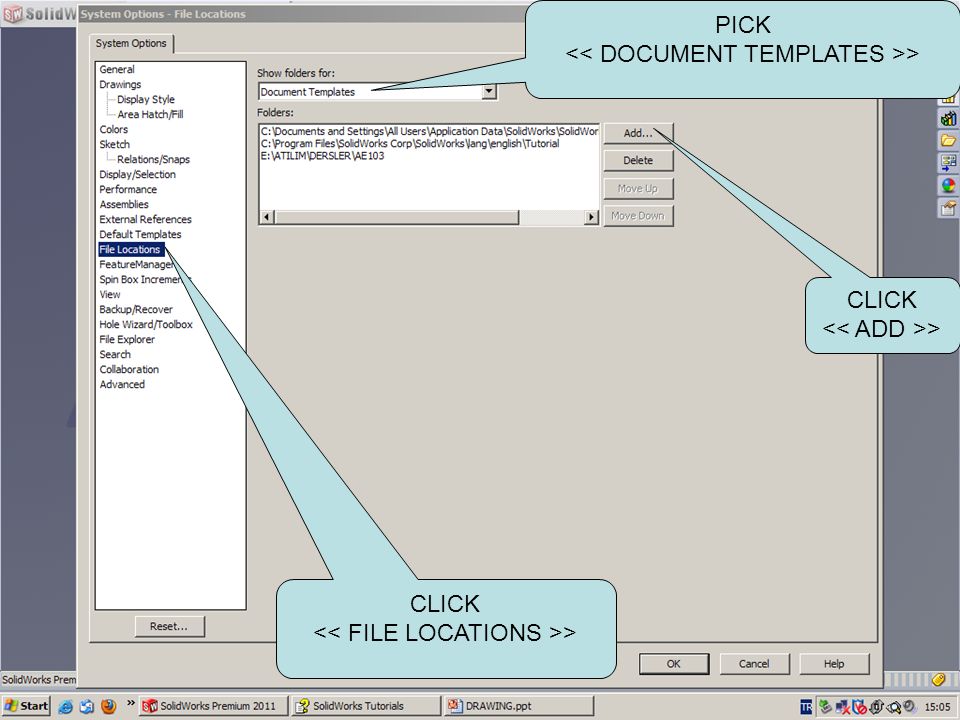Image resolution: width=960 pixels, height=720 pixels.
Task: Click Cancel to dismiss options
Action: (x=754, y=664)
